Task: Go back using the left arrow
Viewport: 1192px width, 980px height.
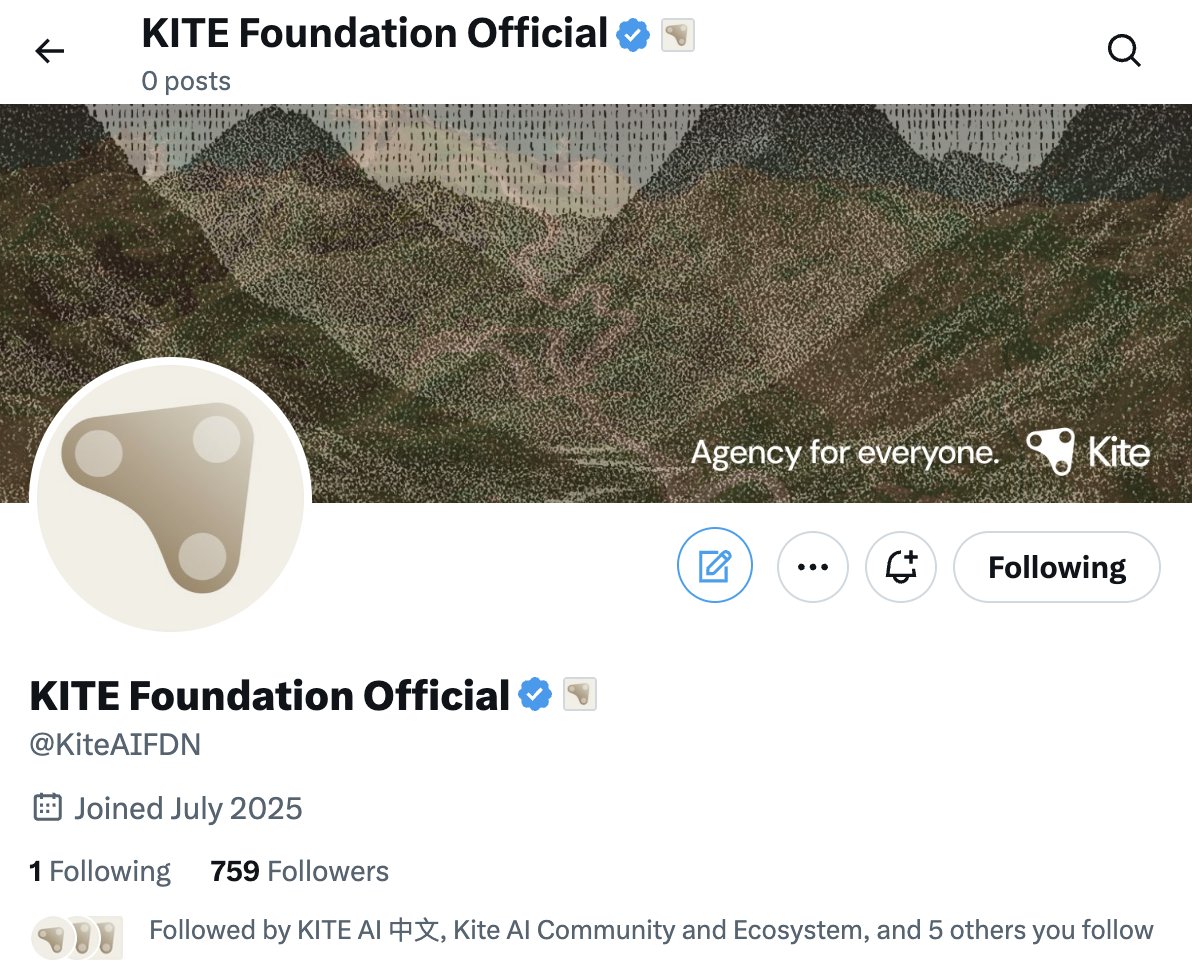Action: pyautogui.click(x=49, y=51)
